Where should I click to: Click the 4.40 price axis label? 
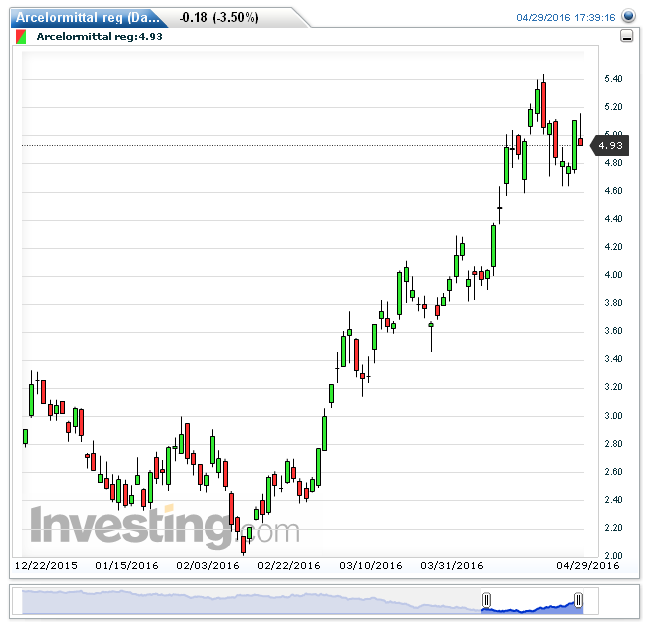(x=613, y=218)
